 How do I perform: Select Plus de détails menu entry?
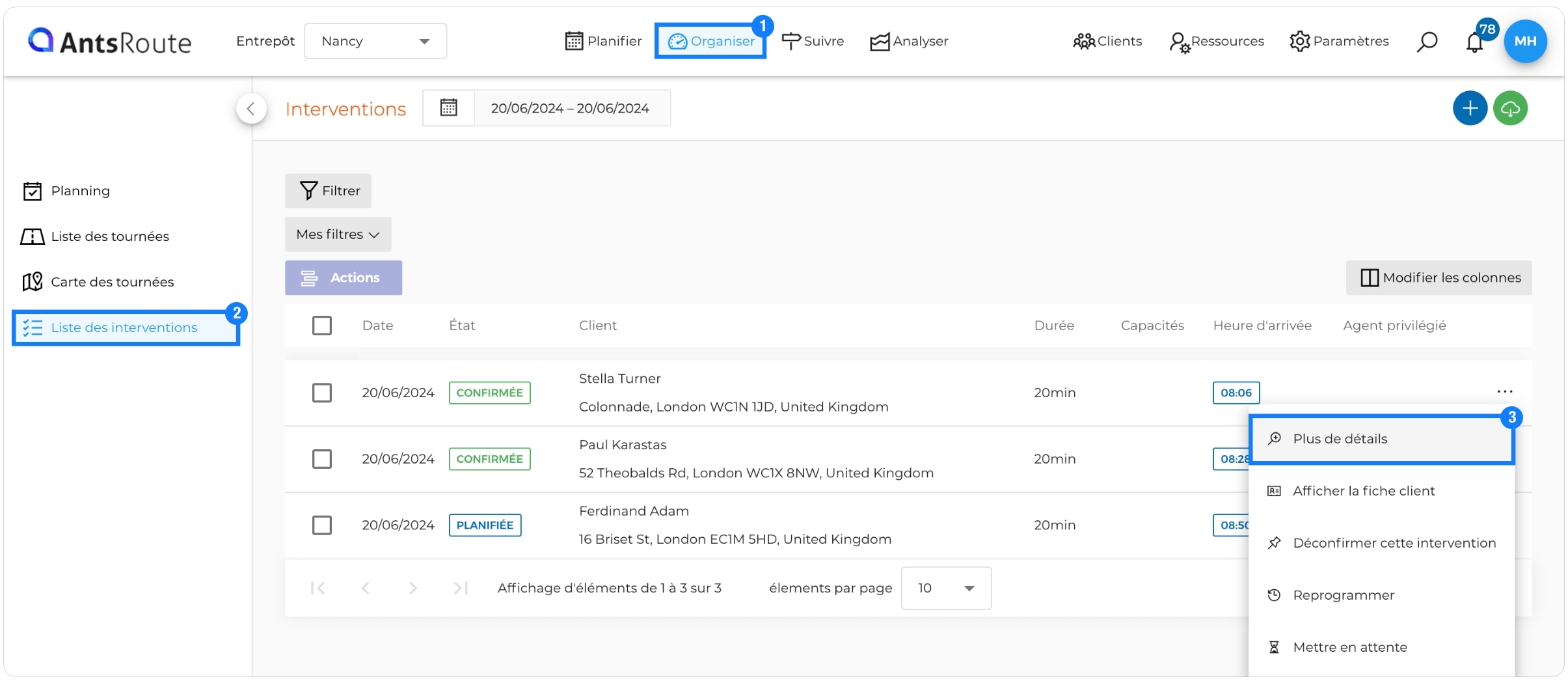[x=1382, y=439]
